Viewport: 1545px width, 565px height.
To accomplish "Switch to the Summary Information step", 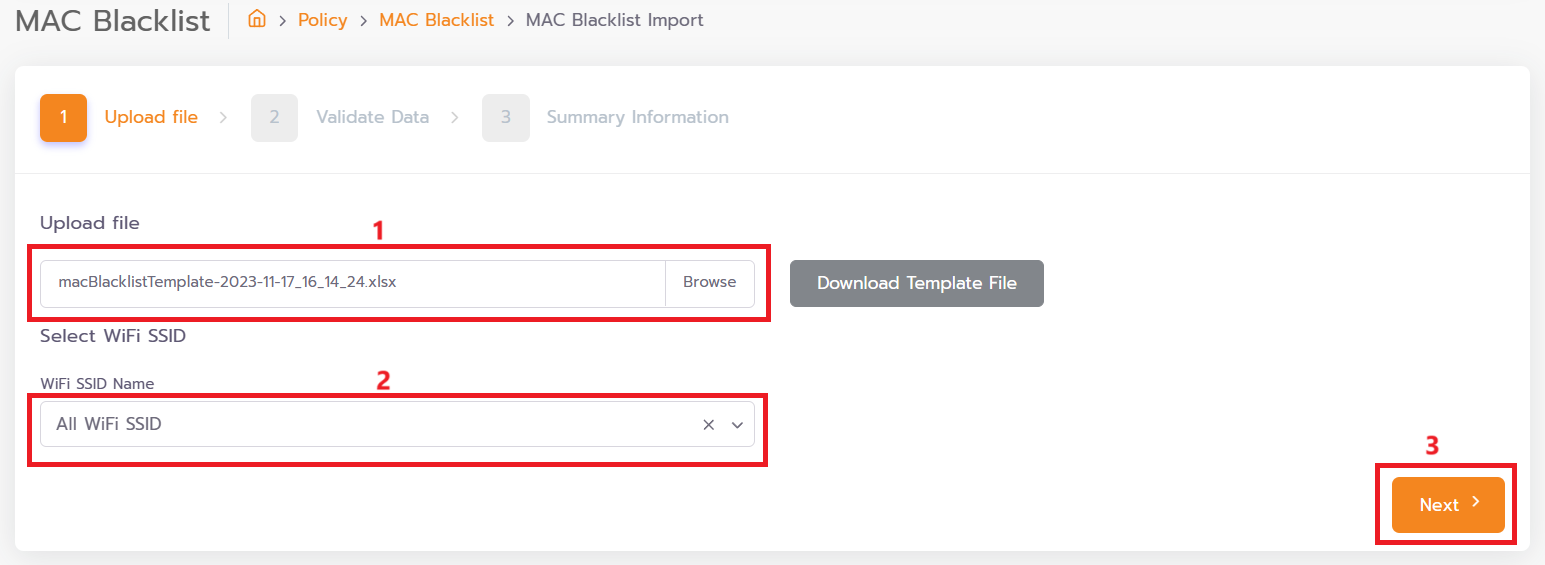I will coord(638,117).
